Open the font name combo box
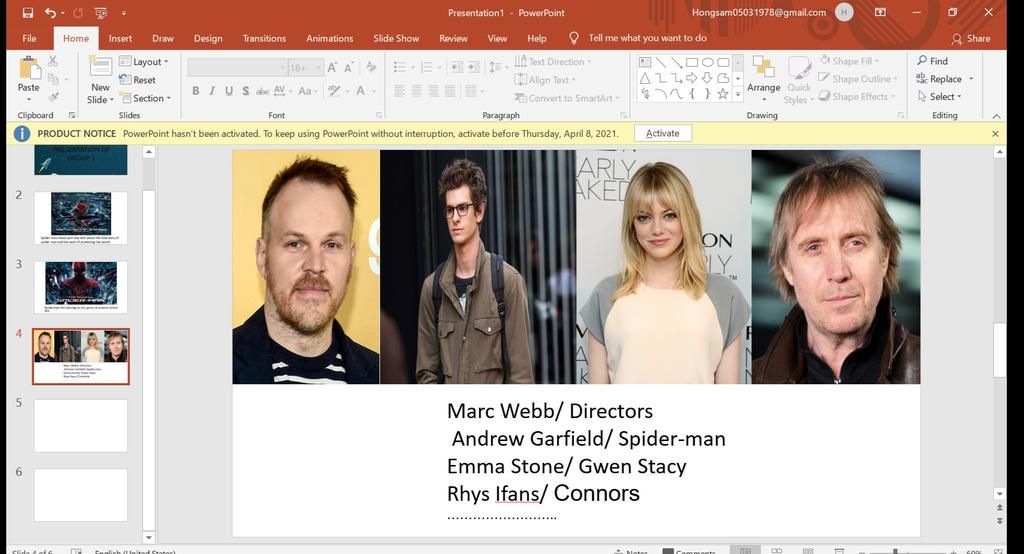The image size is (1024, 554). (x=238, y=67)
